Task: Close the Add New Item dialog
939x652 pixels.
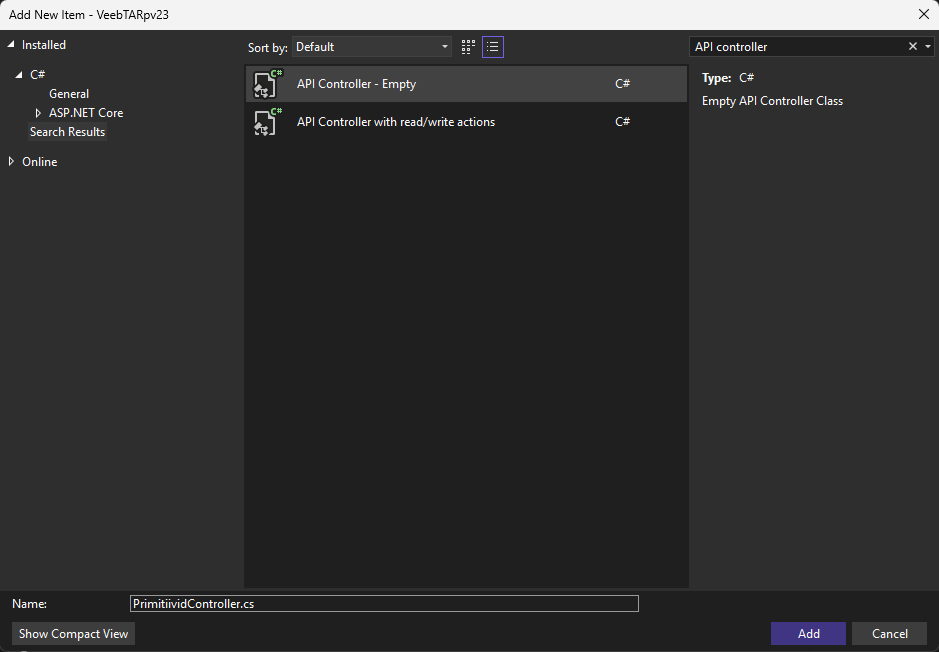Action: click(x=922, y=13)
